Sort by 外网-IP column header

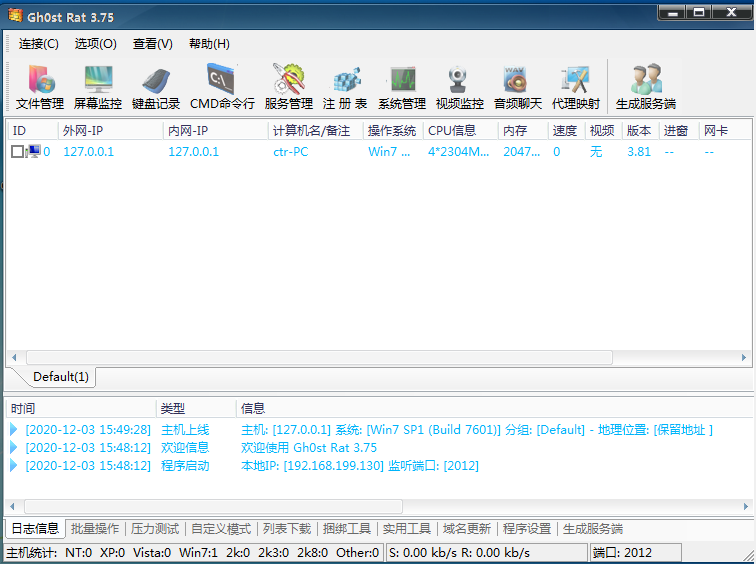[110, 131]
